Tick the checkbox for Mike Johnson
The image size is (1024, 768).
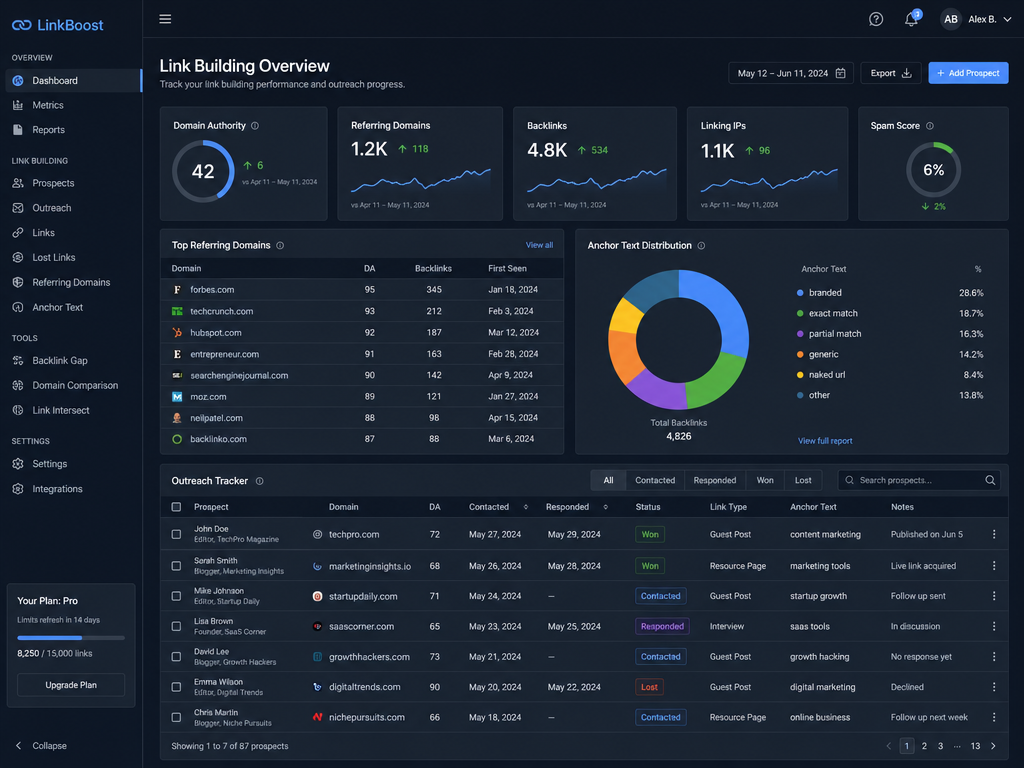coord(176,596)
